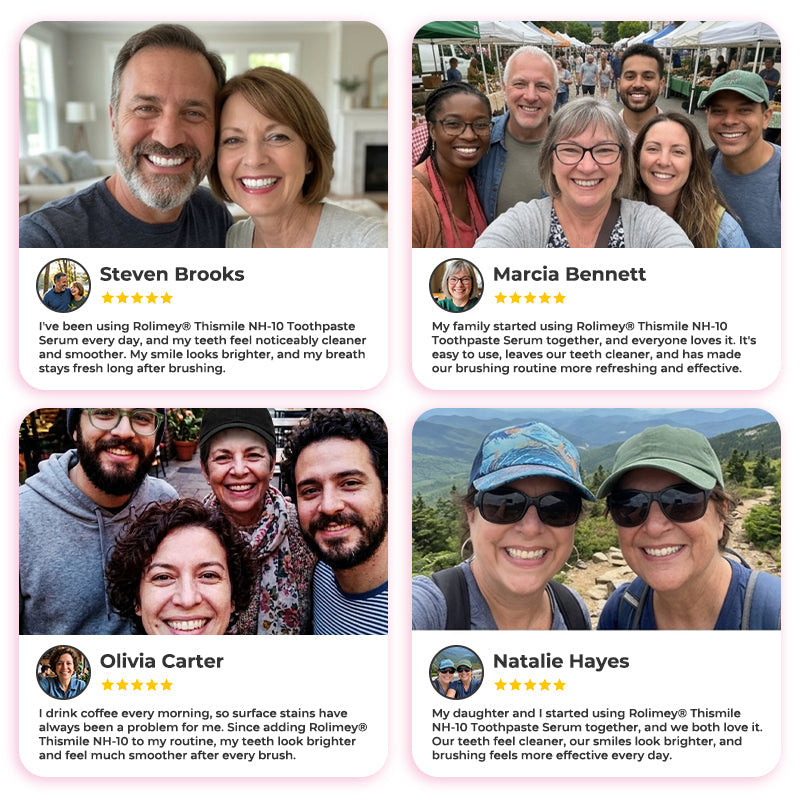Image resolution: width=800 pixels, height=800 pixels.
Task: Select the Natalie Hayes reviewer name
Action: (x=561, y=661)
